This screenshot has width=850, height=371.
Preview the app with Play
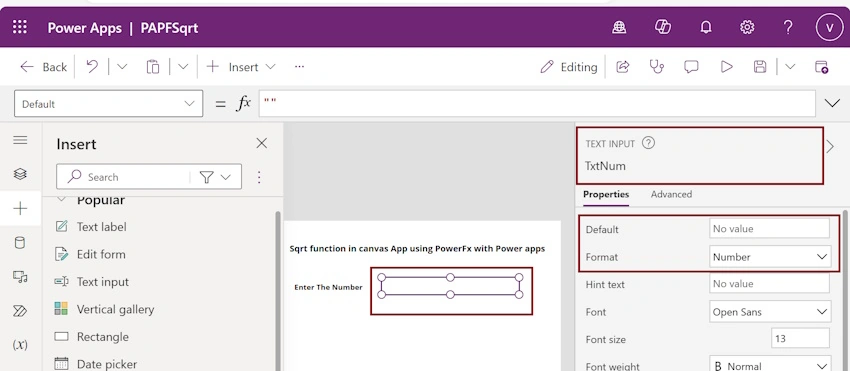pos(726,67)
